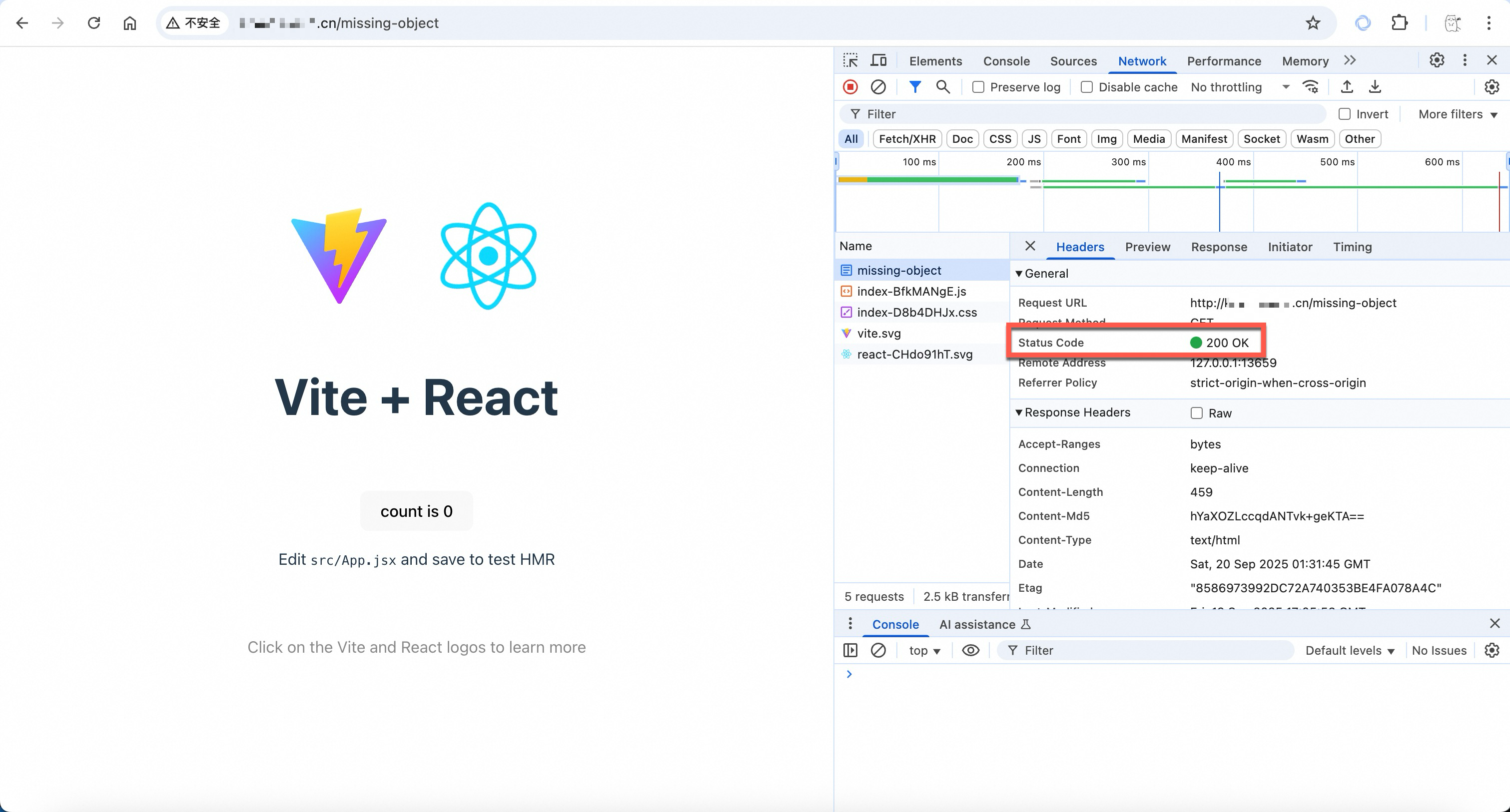Image resolution: width=1510 pixels, height=812 pixels.
Task: Reload the page with the refresh icon
Action: tap(94, 23)
